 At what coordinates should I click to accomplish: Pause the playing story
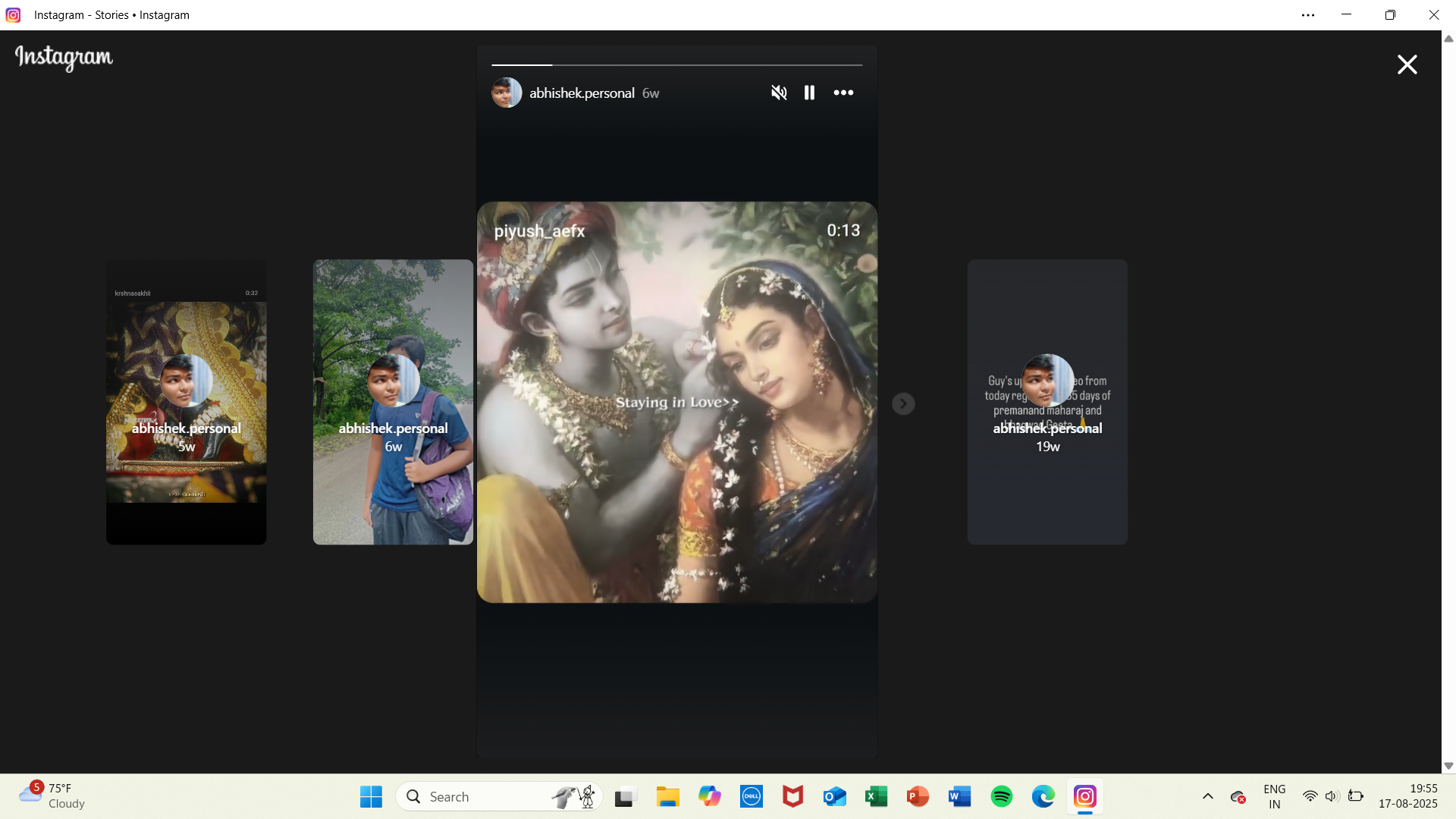point(809,93)
